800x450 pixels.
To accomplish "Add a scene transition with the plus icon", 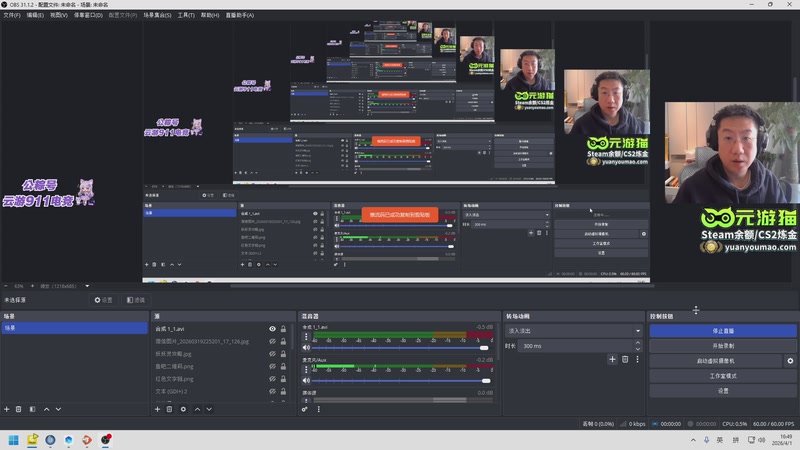I will coord(612,359).
